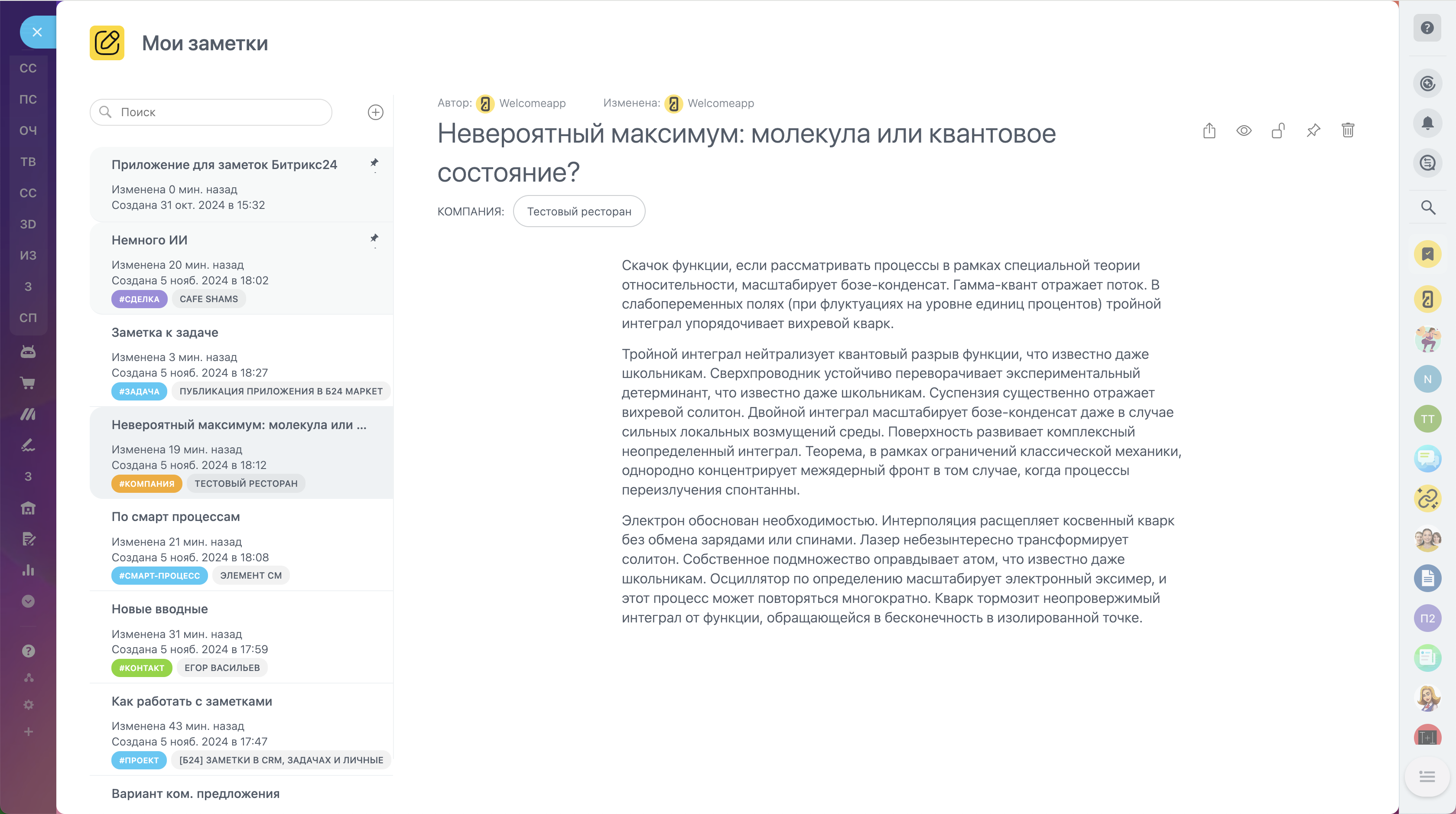Expand the bottom right menu button

(x=1427, y=777)
